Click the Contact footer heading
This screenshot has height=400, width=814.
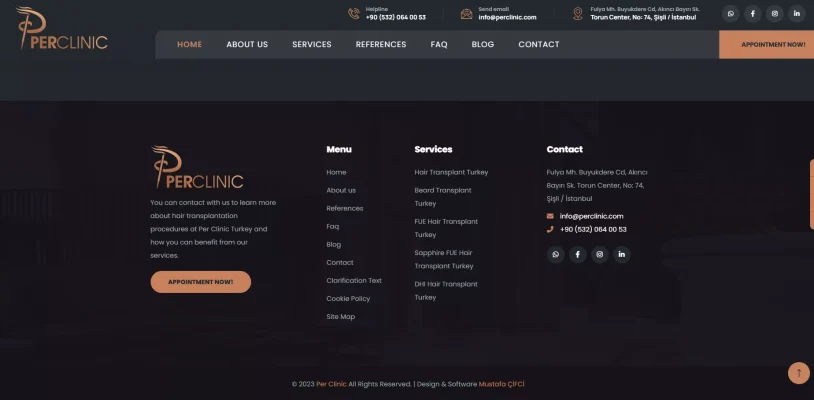[x=564, y=149]
